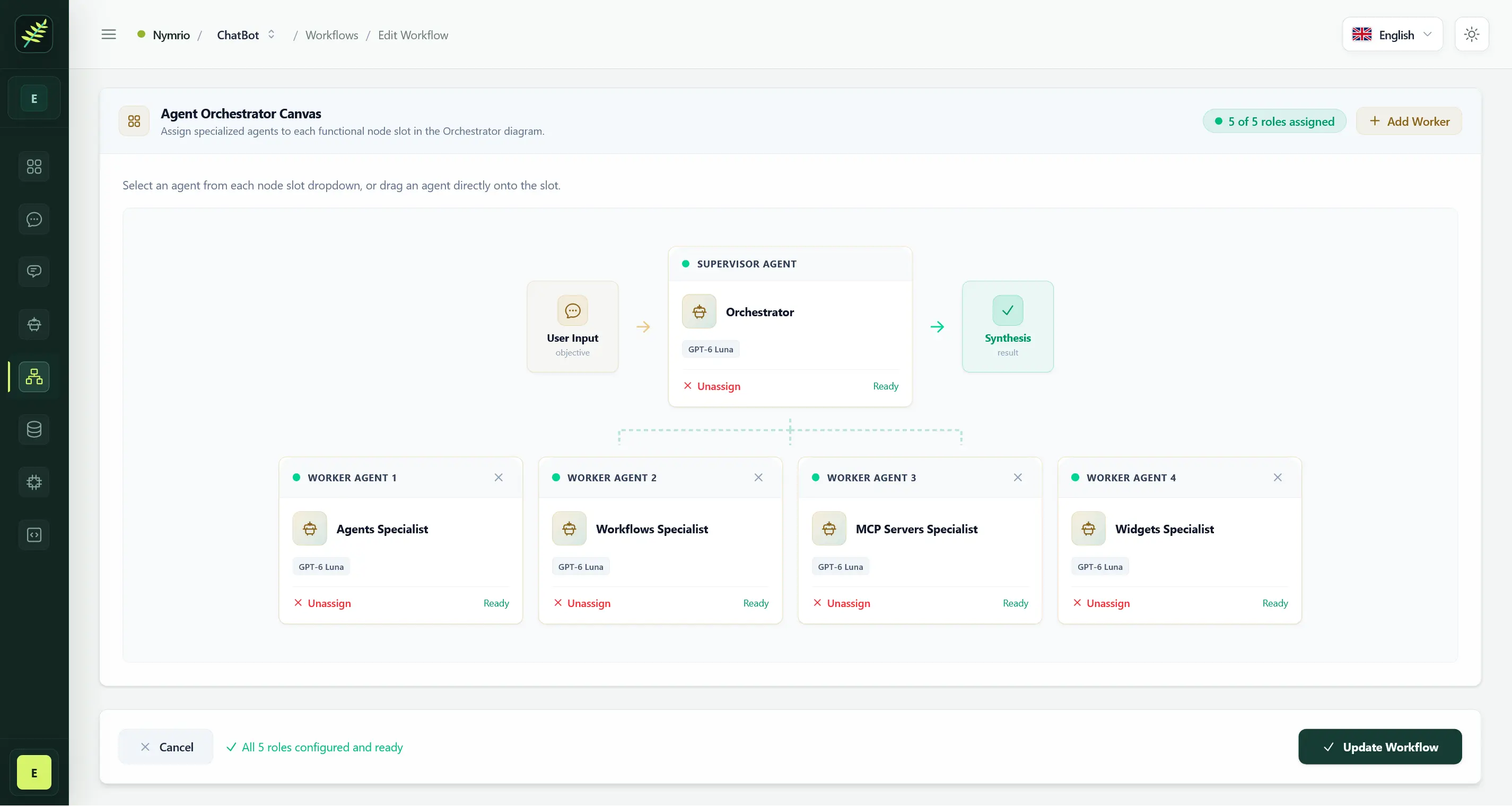Unassign the Widgets Specialist
This screenshot has height=806, width=1512.
tap(1101, 604)
